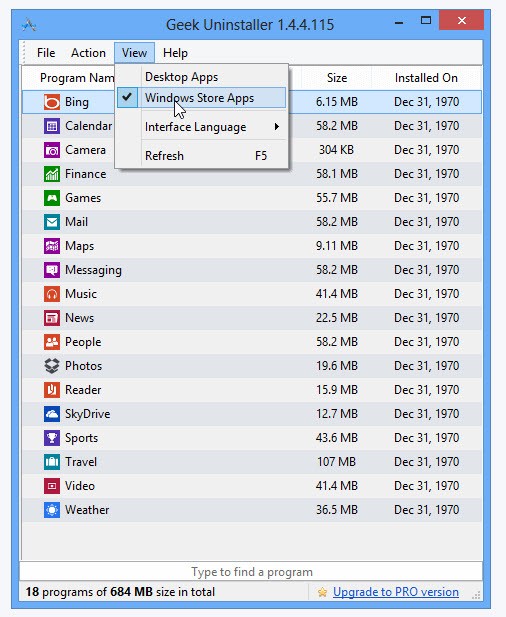
Task: Sort by the Size column header
Action: (x=337, y=78)
